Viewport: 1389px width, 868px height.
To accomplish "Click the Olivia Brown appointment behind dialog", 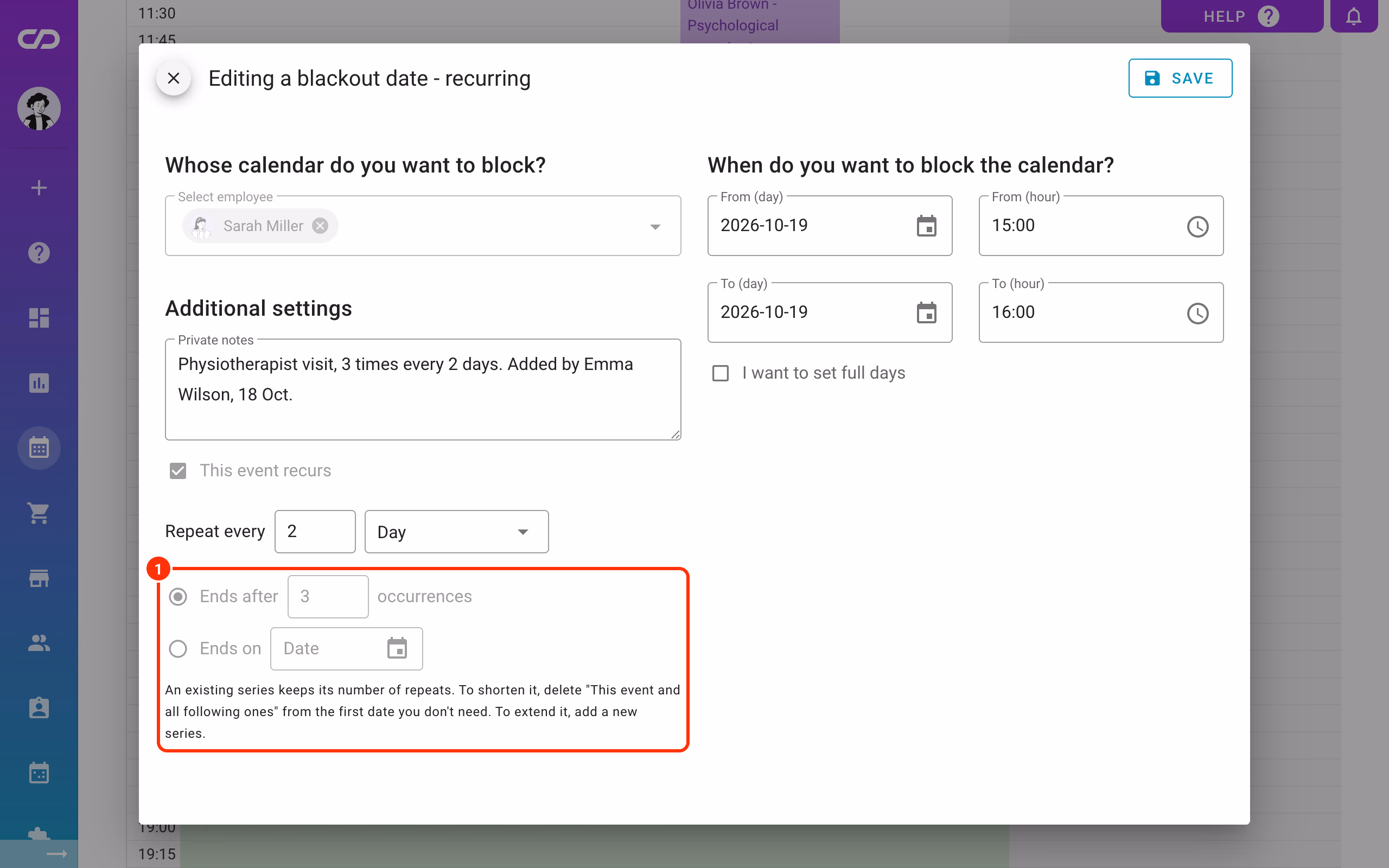I will click(760, 21).
